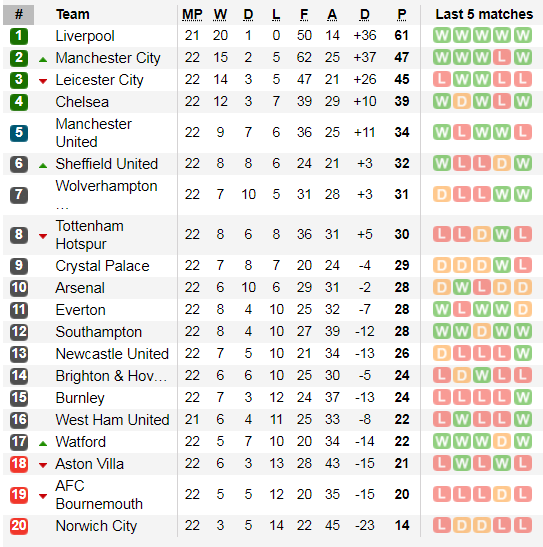This screenshot has height=547, width=543.
Task: Click Chelsea's orange D result badge
Action: pyautogui.click(x=462, y=102)
